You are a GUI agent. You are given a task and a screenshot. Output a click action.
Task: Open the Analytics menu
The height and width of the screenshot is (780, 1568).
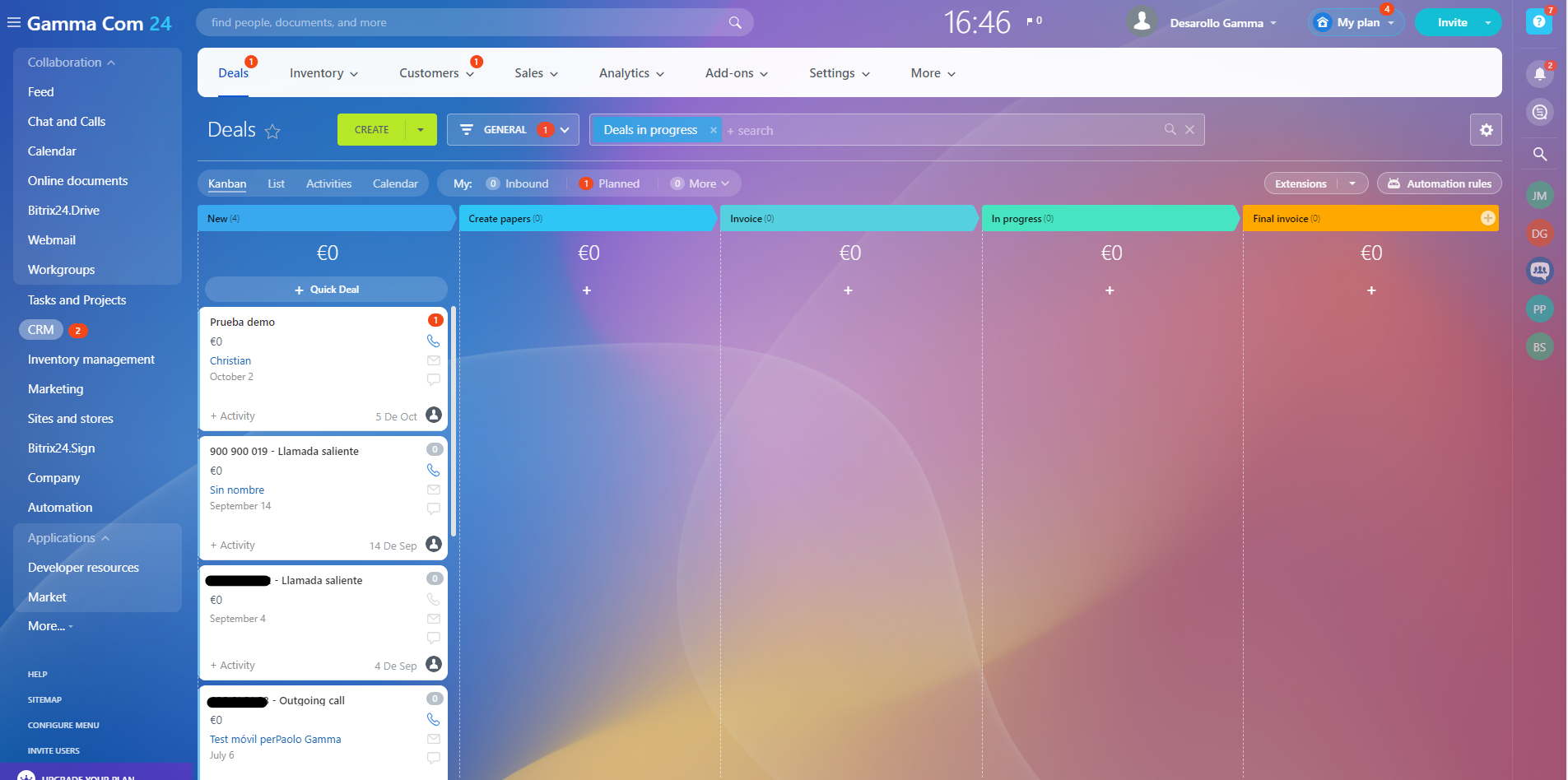(630, 73)
